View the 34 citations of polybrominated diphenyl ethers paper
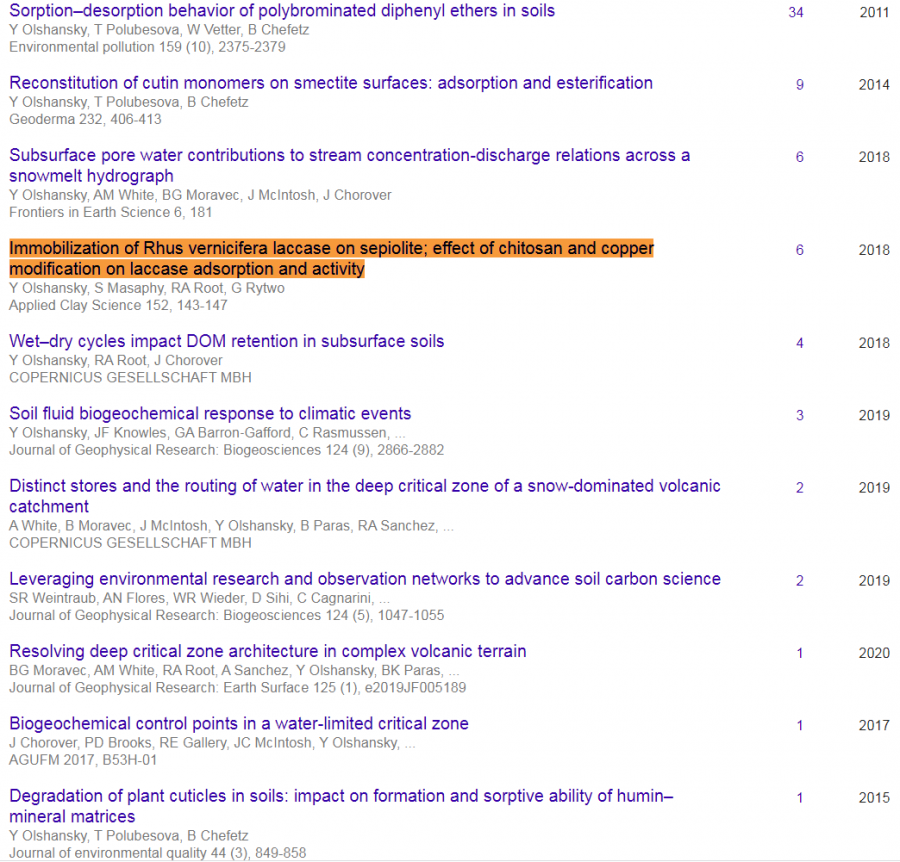This screenshot has height=862, width=900. pyautogui.click(x=796, y=12)
